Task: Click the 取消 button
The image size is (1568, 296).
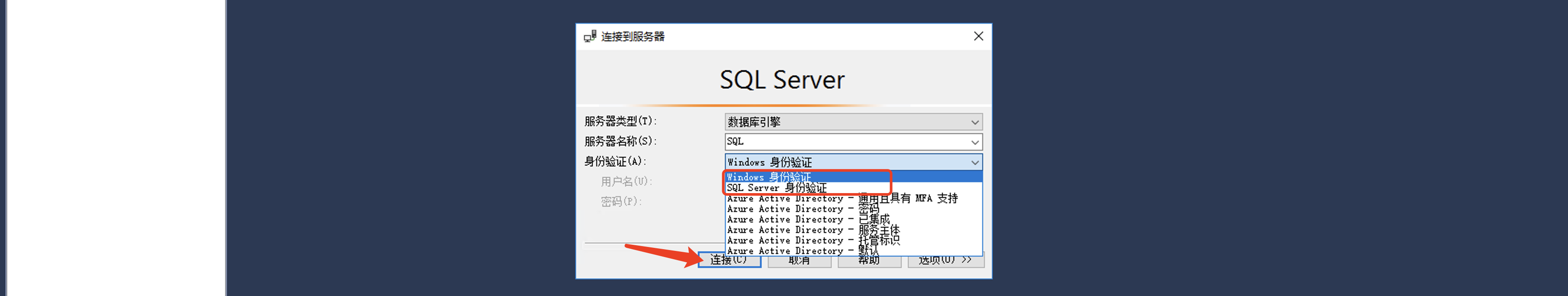Action: [799, 261]
